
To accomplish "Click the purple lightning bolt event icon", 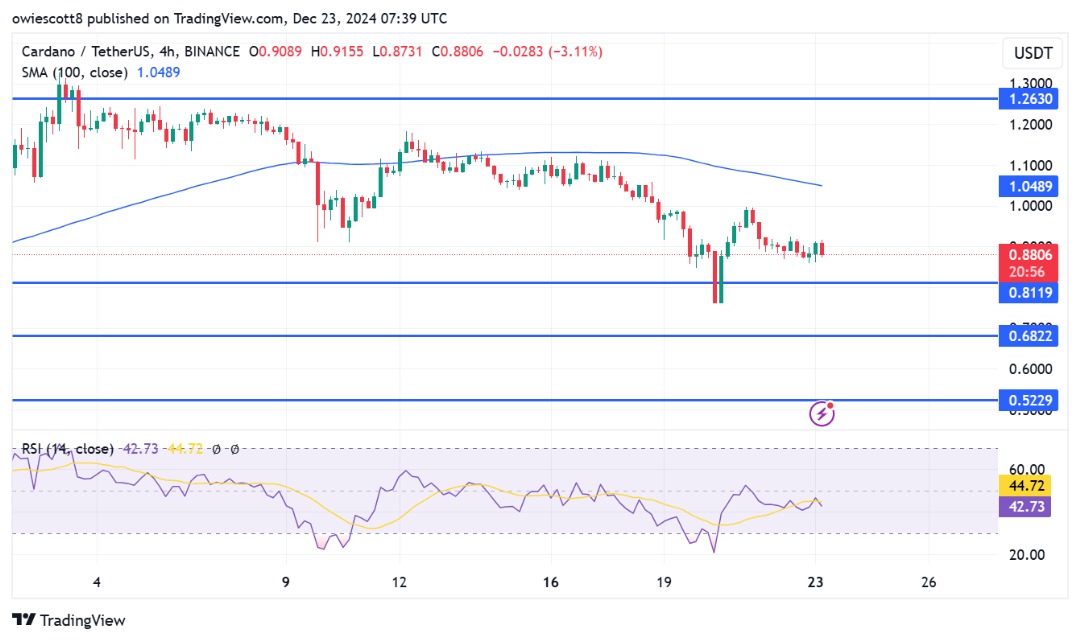I will [822, 412].
